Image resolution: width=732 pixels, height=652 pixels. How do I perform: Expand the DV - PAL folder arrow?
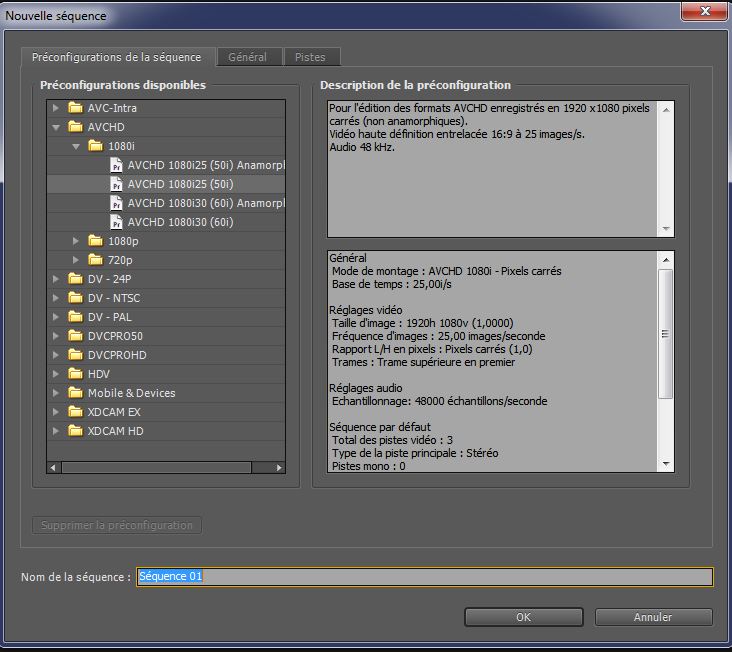click(56, 317)
